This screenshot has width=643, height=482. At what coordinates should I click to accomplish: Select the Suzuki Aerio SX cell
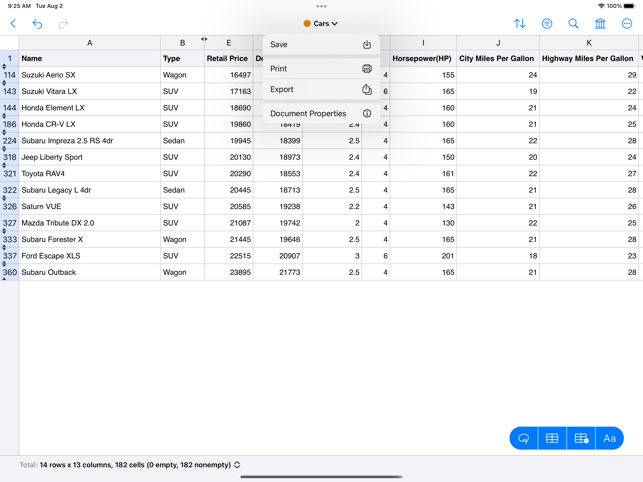pos(89,75)
